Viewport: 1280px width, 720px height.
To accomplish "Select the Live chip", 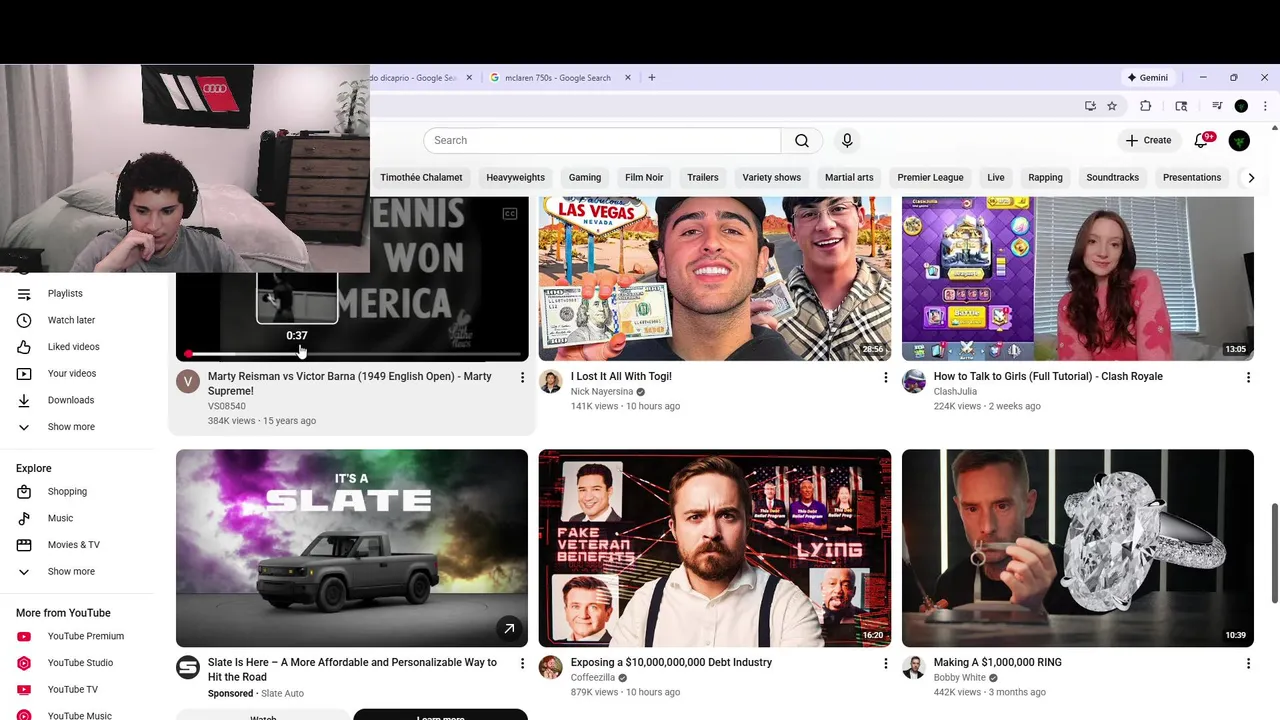I will [996, 178].
